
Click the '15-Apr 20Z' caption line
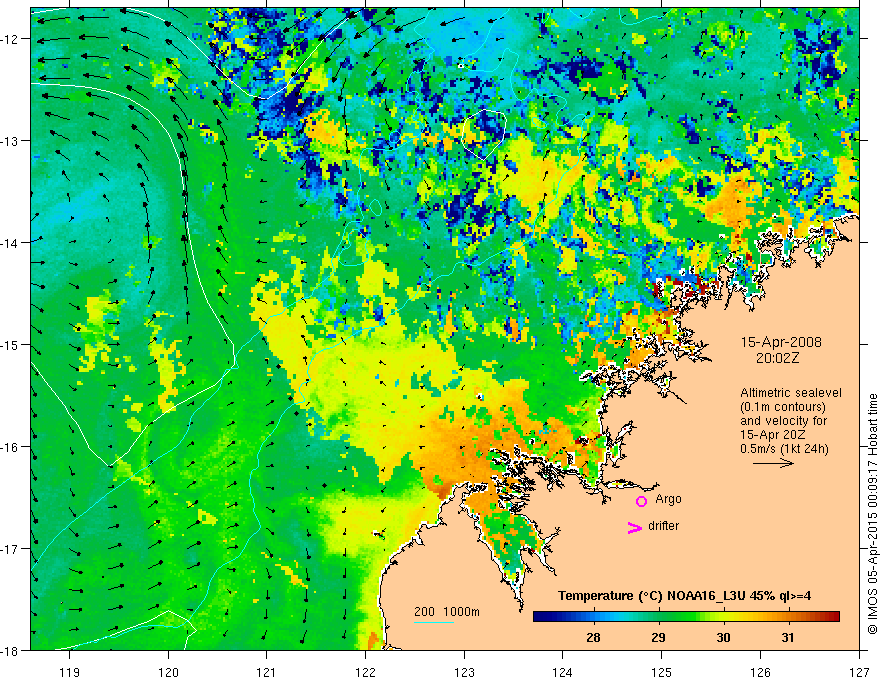[x=770, y=435]
